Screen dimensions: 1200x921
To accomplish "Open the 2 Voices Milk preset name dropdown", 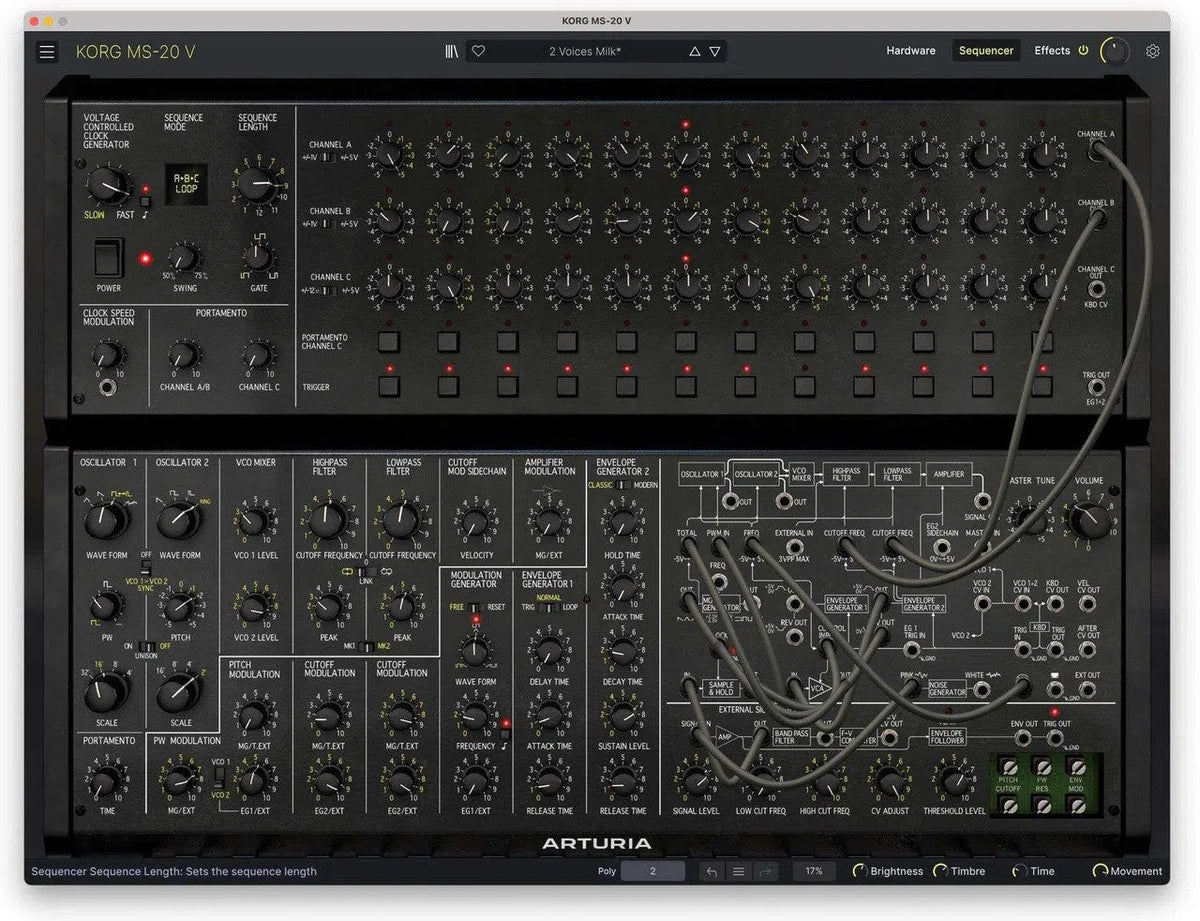I will click(585, 50).
